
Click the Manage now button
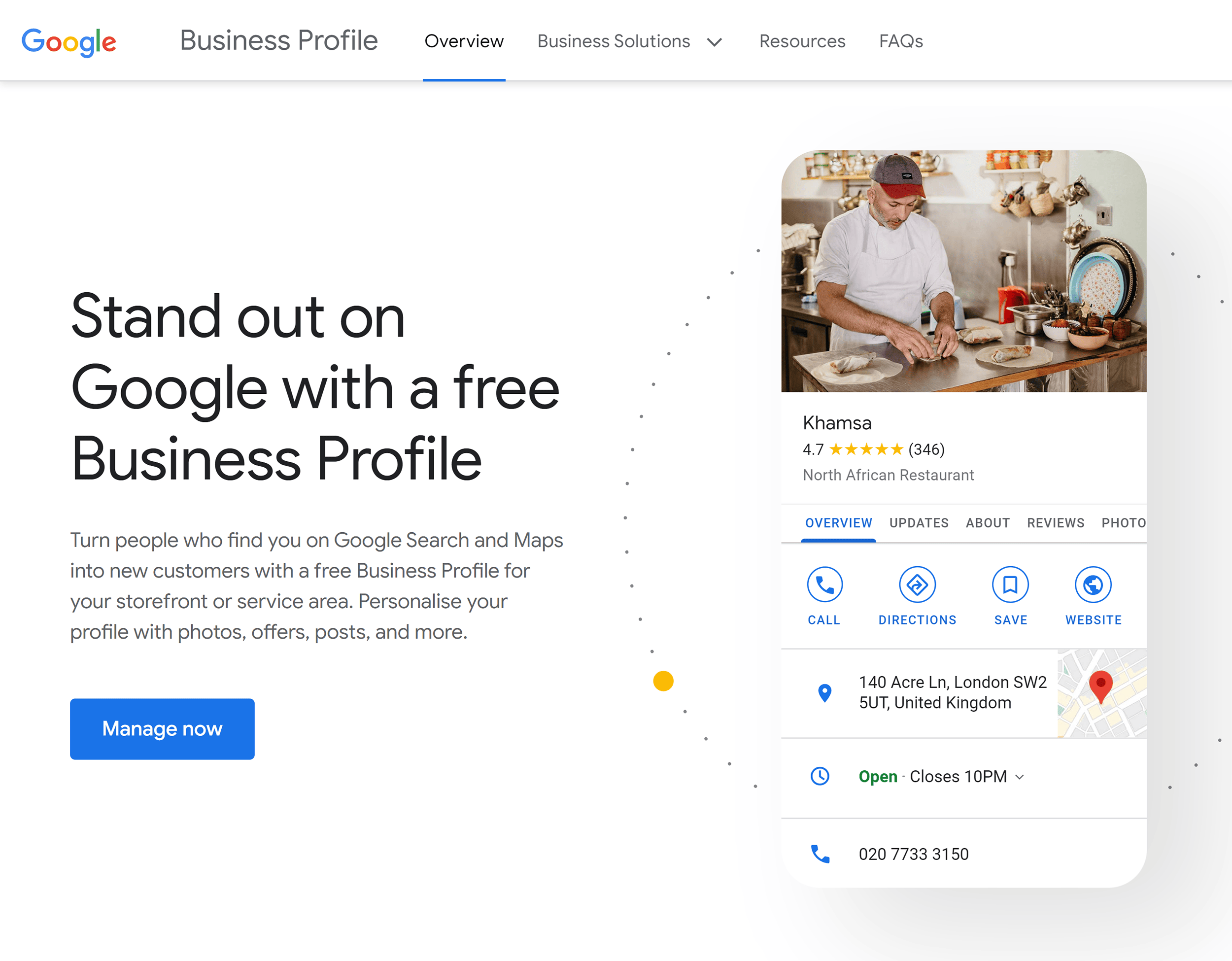tap(162, 729)
